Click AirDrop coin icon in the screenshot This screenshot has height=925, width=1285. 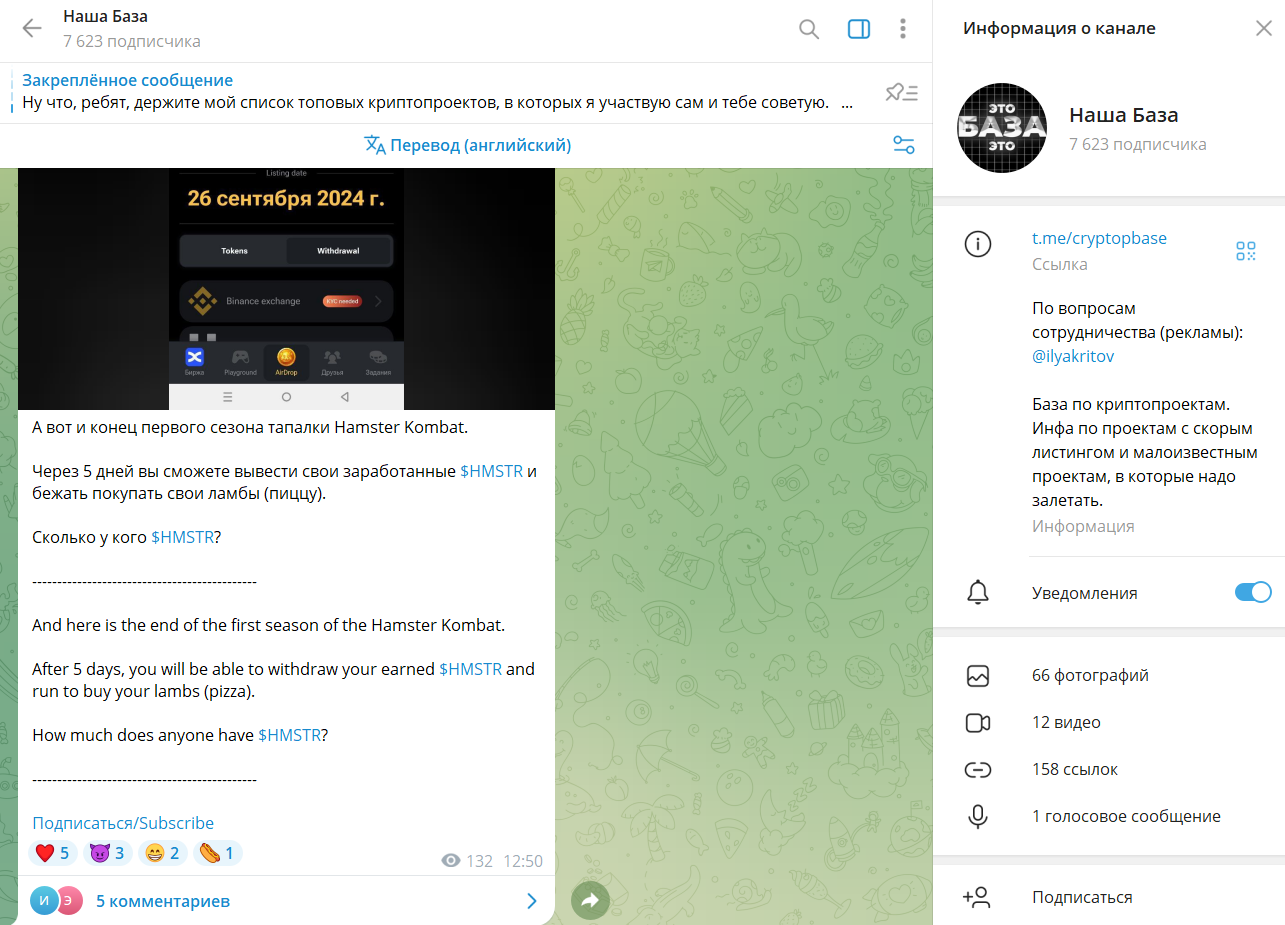click(x=286, y=360)
